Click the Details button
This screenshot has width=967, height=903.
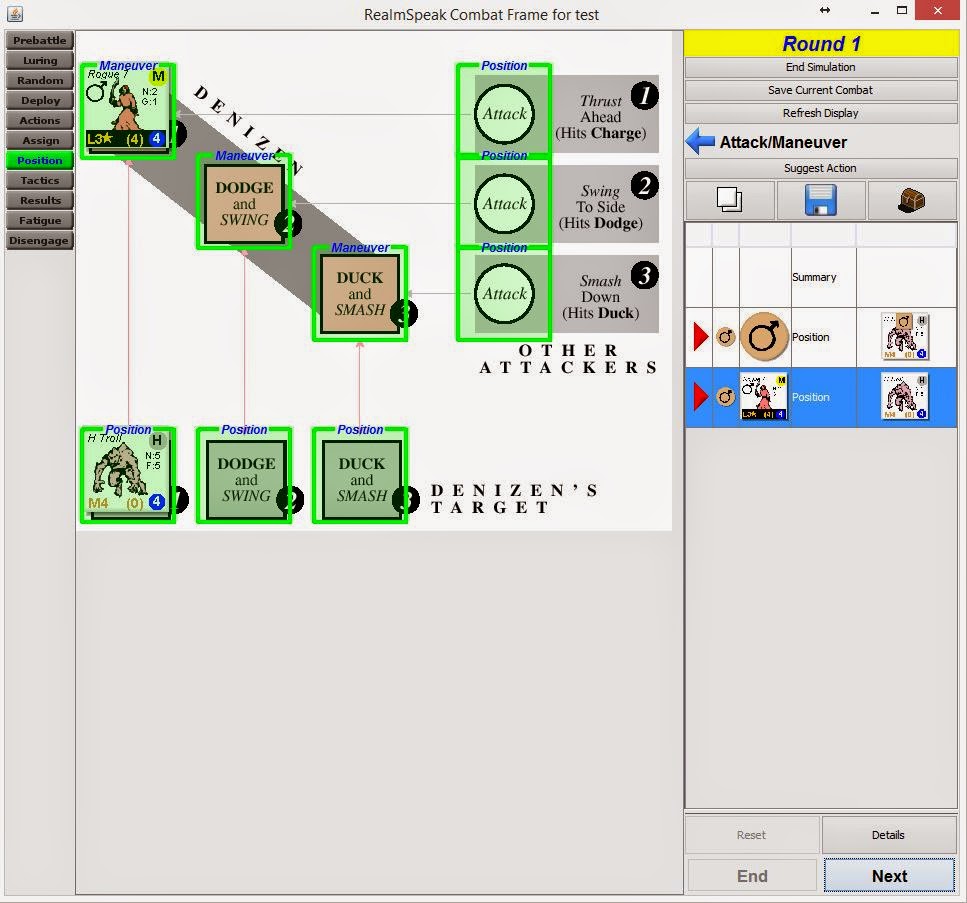(889, 835)
